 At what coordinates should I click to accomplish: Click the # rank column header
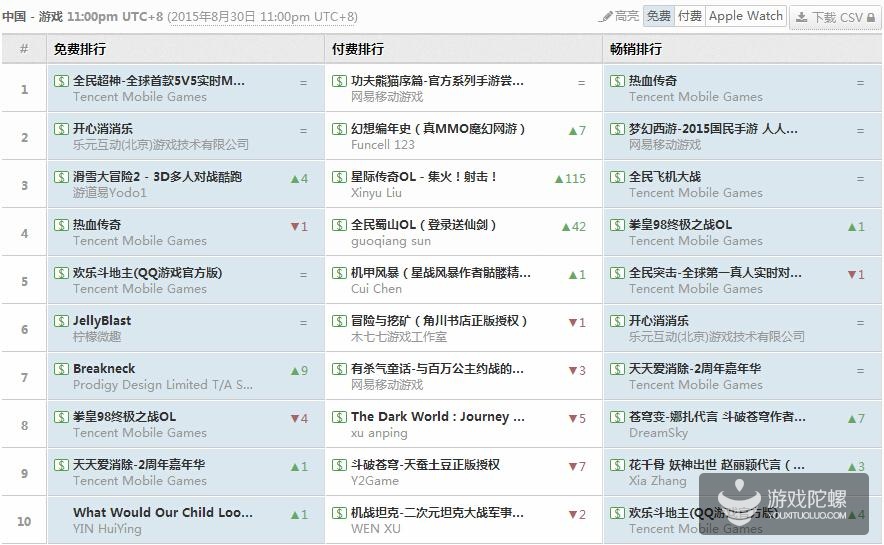(24, 49)
